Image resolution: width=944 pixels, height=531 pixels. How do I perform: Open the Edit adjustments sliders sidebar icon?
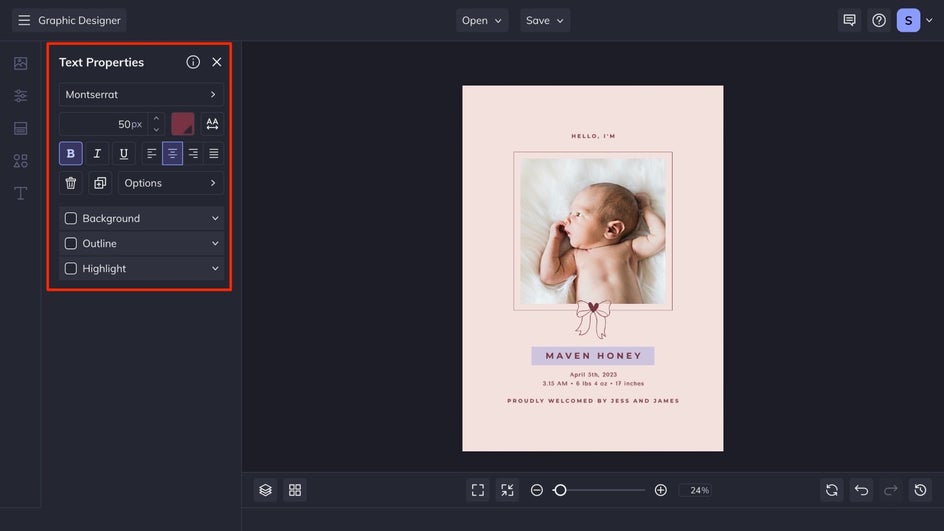(x=20, y=96)
